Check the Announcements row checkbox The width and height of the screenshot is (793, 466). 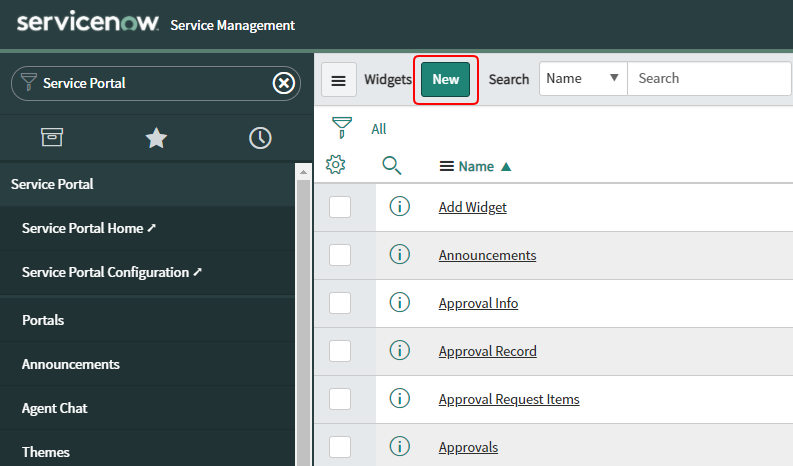coord(340,255)
